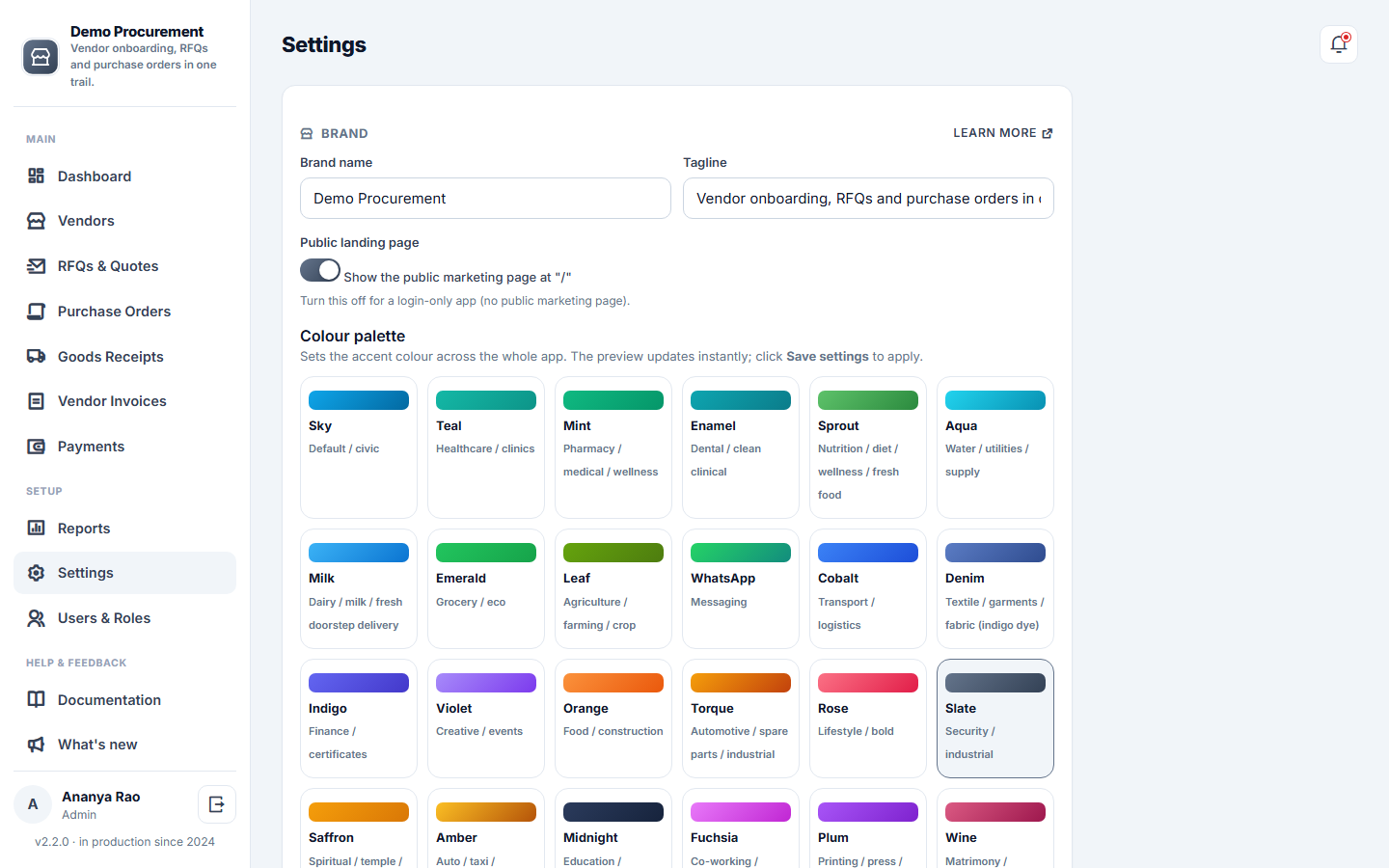Click the Settings gear icon
The image size is (1389, 868).
37,573
